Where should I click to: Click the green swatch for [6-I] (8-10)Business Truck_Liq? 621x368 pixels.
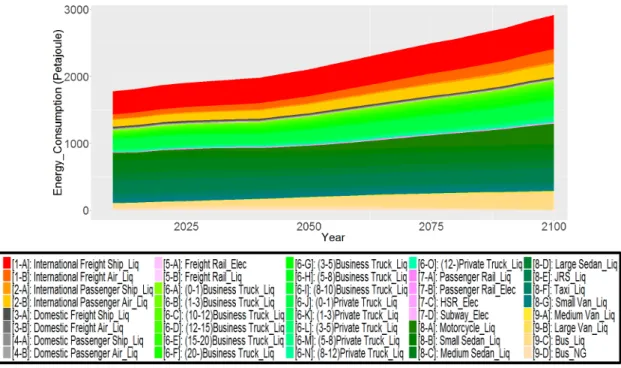tap(290, 289)
